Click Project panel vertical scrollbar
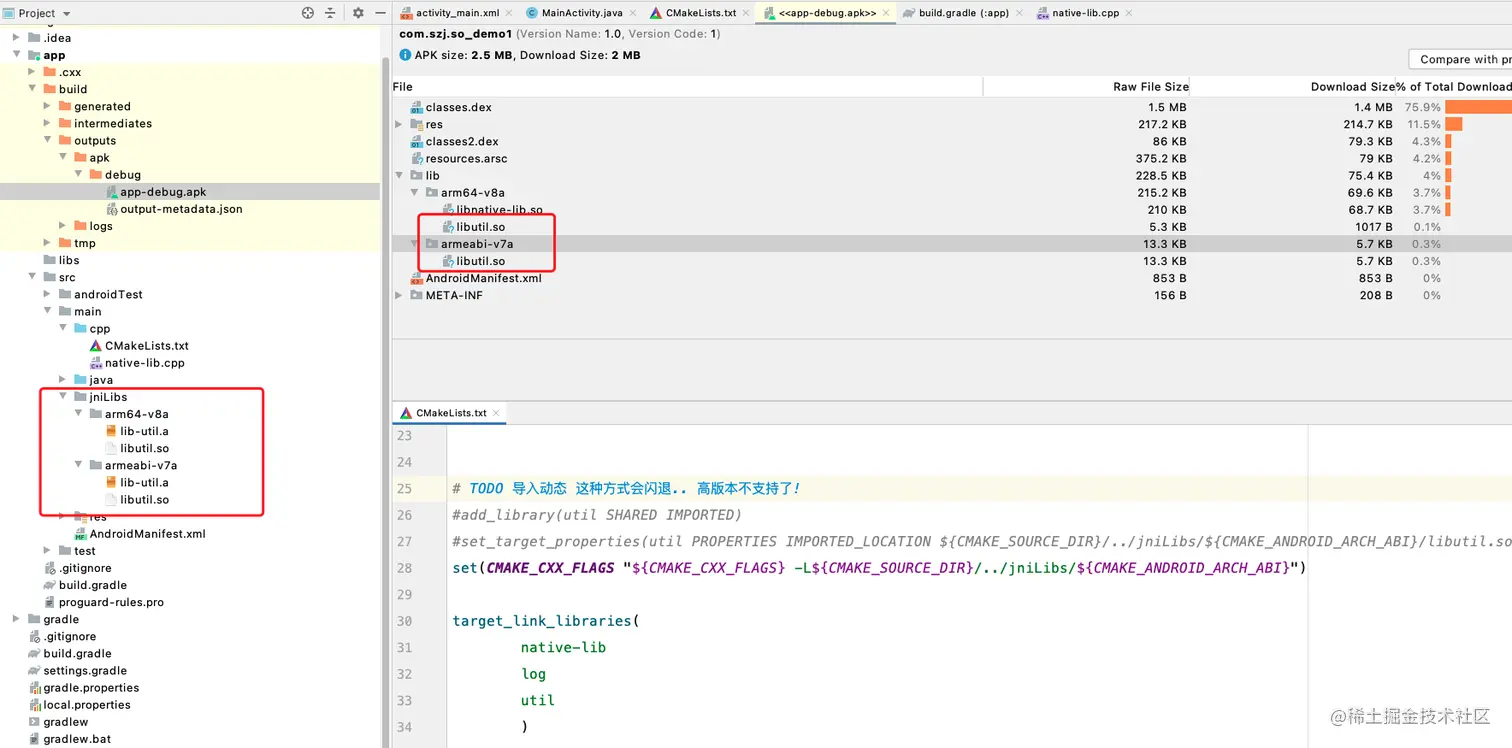This screenshot has width=1512, height=748. click(x=386, y=400)
